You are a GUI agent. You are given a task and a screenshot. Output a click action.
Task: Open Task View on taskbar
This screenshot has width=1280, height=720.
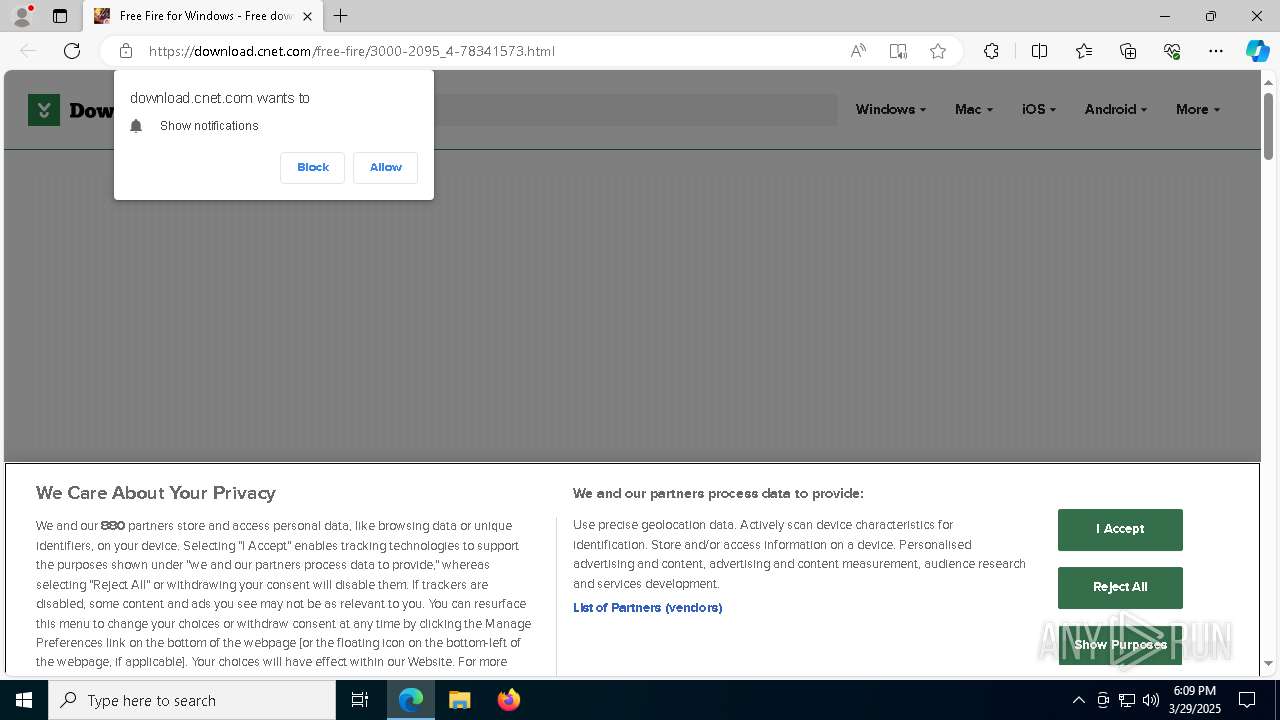pyautogui.click(x=360, y=700)
